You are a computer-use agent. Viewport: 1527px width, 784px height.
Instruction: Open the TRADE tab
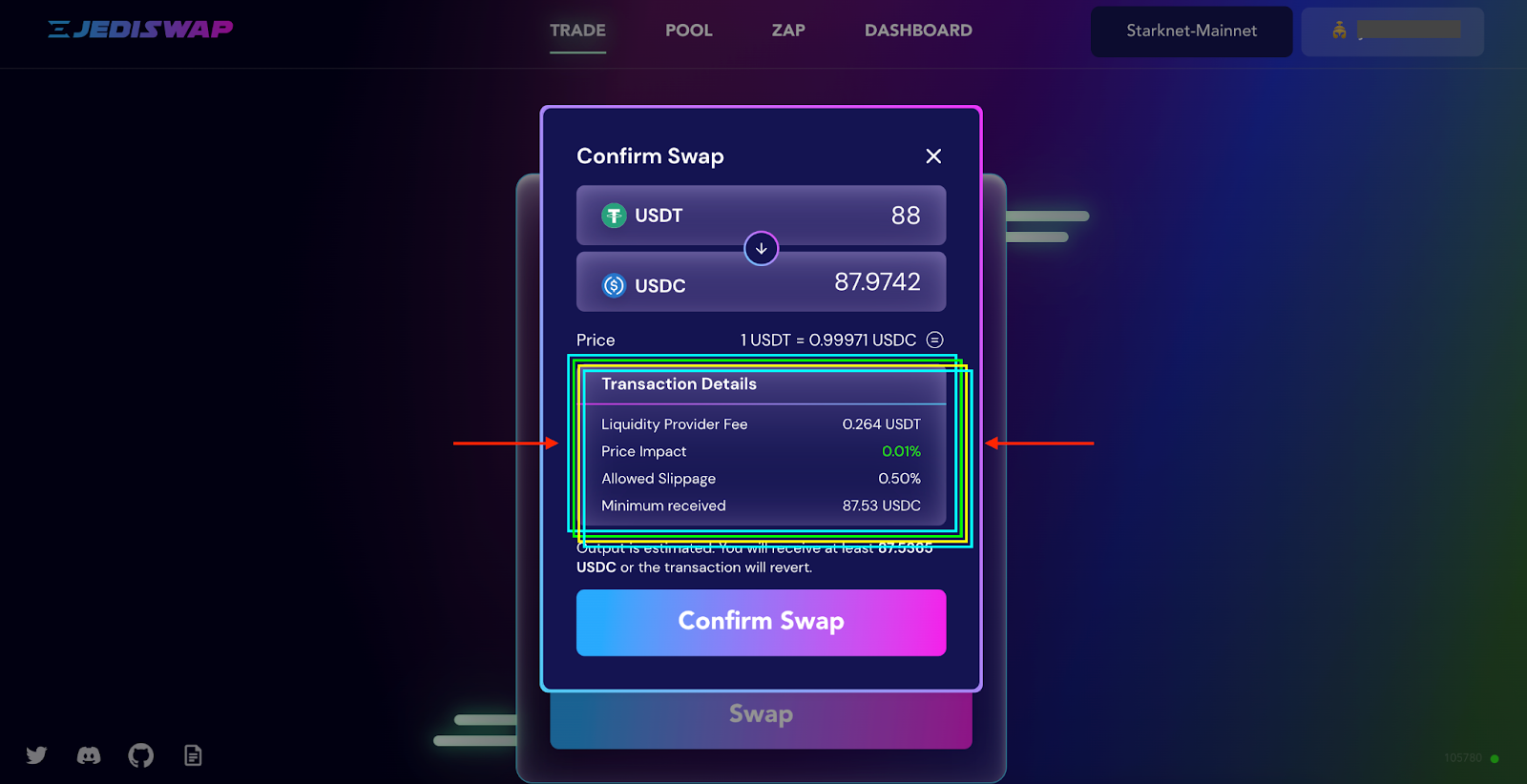tap(577, 31)
